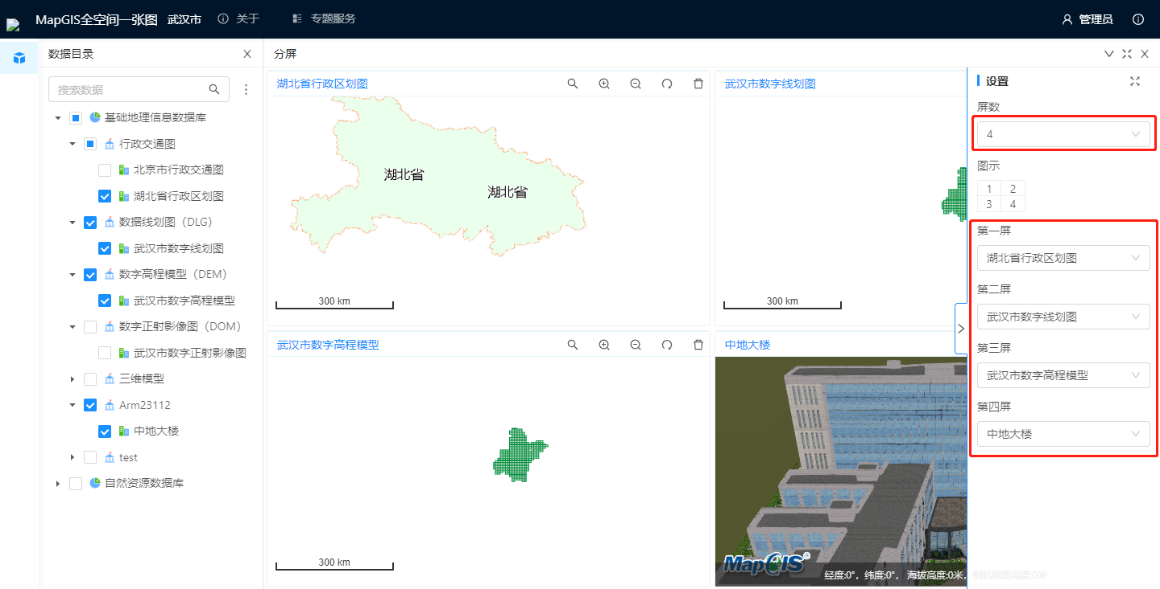Open the 屏数 dropdown showing 4

[1063, 134]
